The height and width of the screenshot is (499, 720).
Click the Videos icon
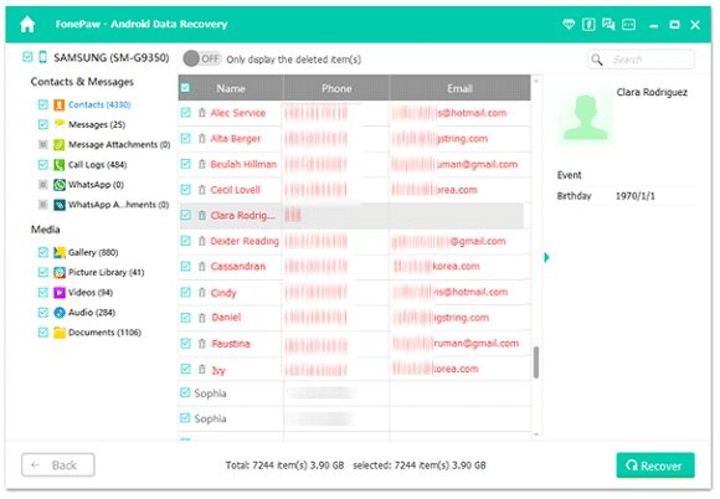59,292
